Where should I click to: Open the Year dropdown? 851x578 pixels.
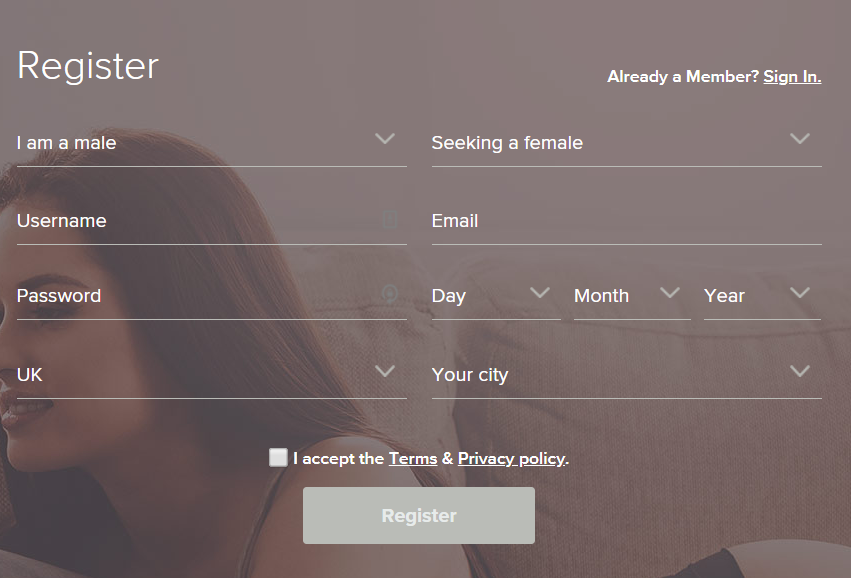[763, 296]
